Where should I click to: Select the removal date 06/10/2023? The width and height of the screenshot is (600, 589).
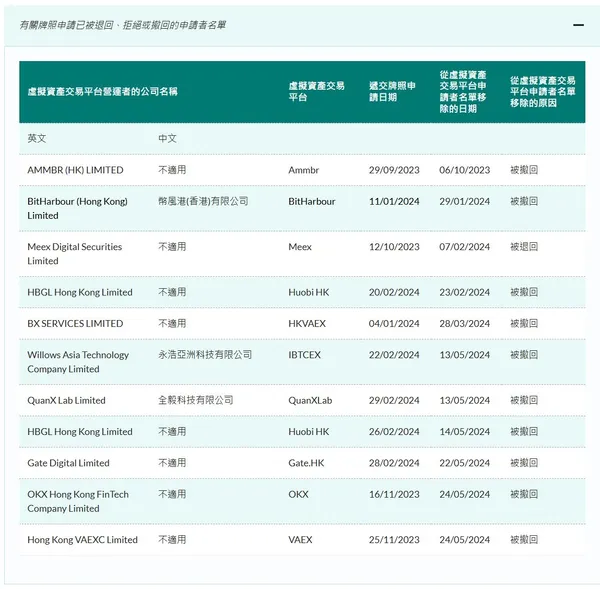[x=465, y=170]
